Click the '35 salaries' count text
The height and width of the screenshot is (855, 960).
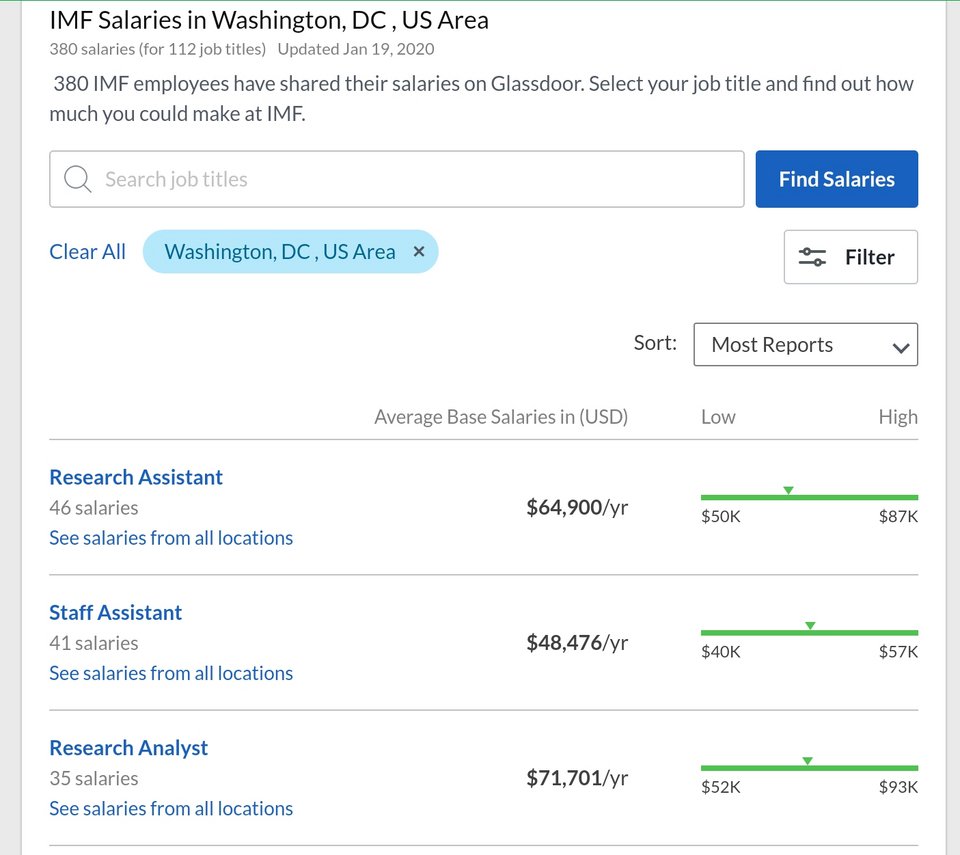pos(94,778)
